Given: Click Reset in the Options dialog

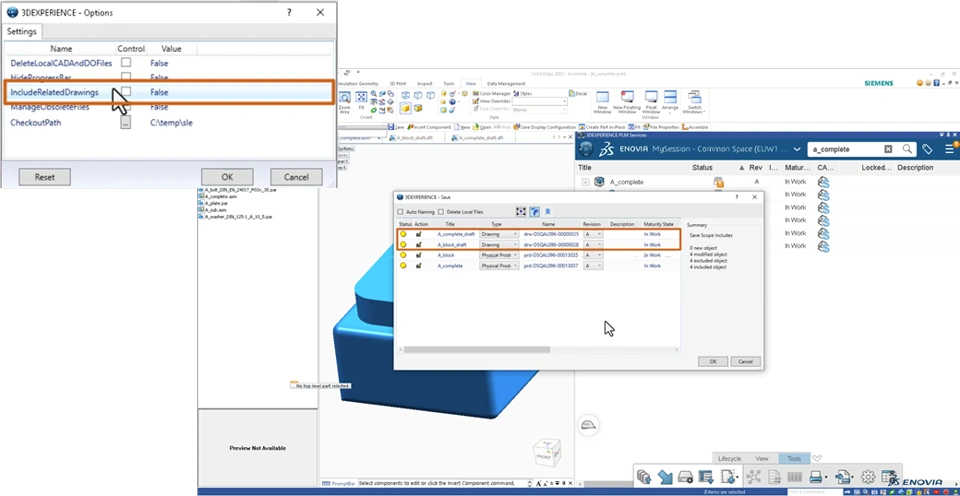Looking at the screenshot, I should point(45,177).
